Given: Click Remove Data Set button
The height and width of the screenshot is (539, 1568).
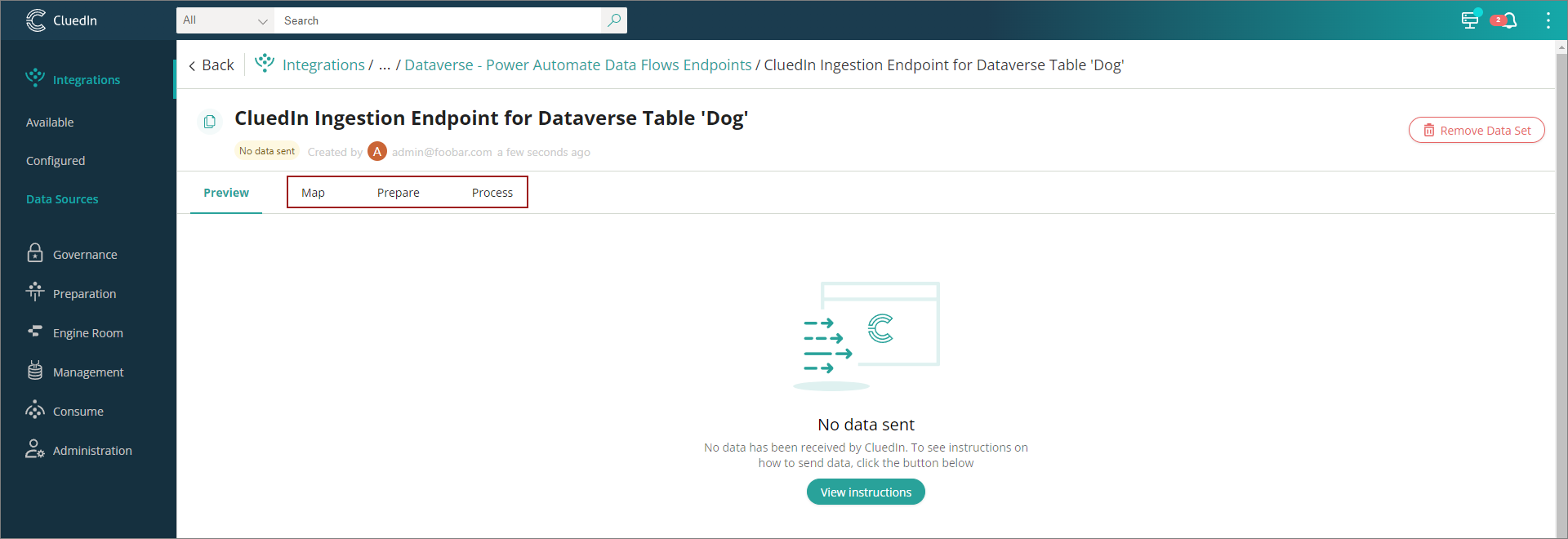Looking at the screenshot, I should (x=1477, y=131).
